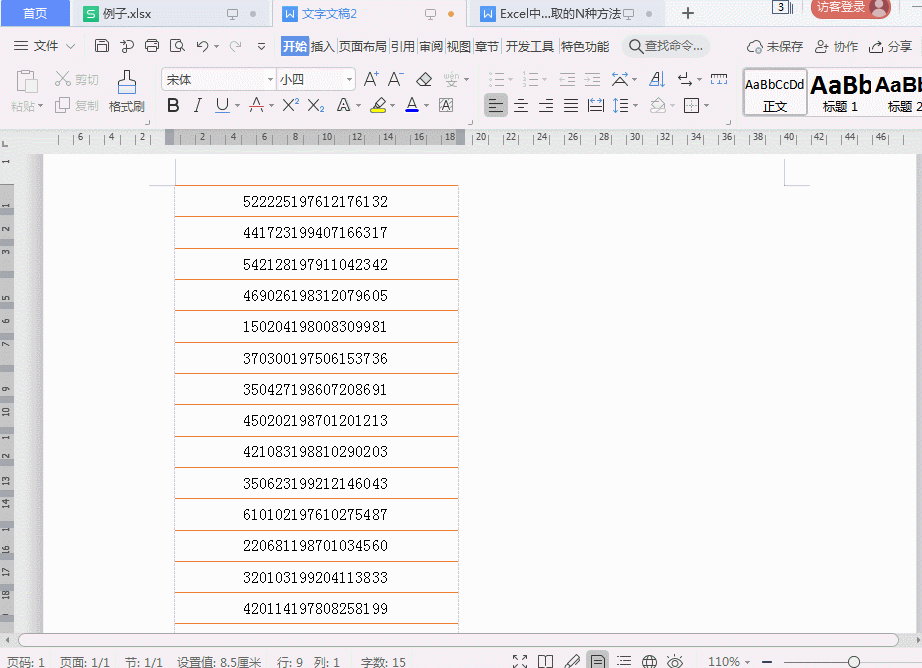The image size is (922, 668).
Task: Click the eye protection mode icon
Action: [x=674, y=662]
